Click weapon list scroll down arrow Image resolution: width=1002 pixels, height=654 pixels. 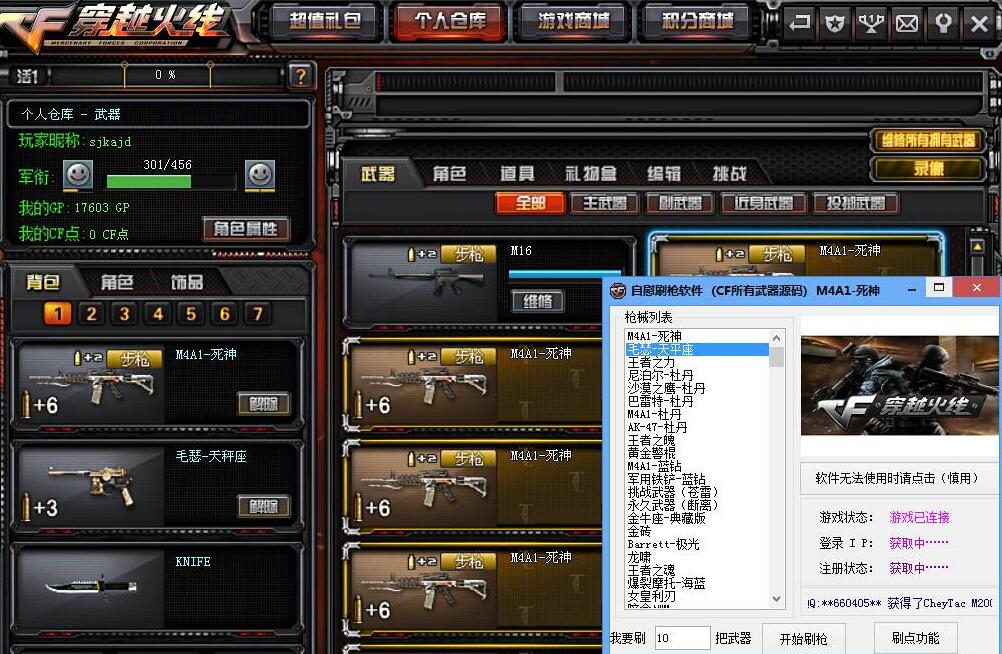776,599
